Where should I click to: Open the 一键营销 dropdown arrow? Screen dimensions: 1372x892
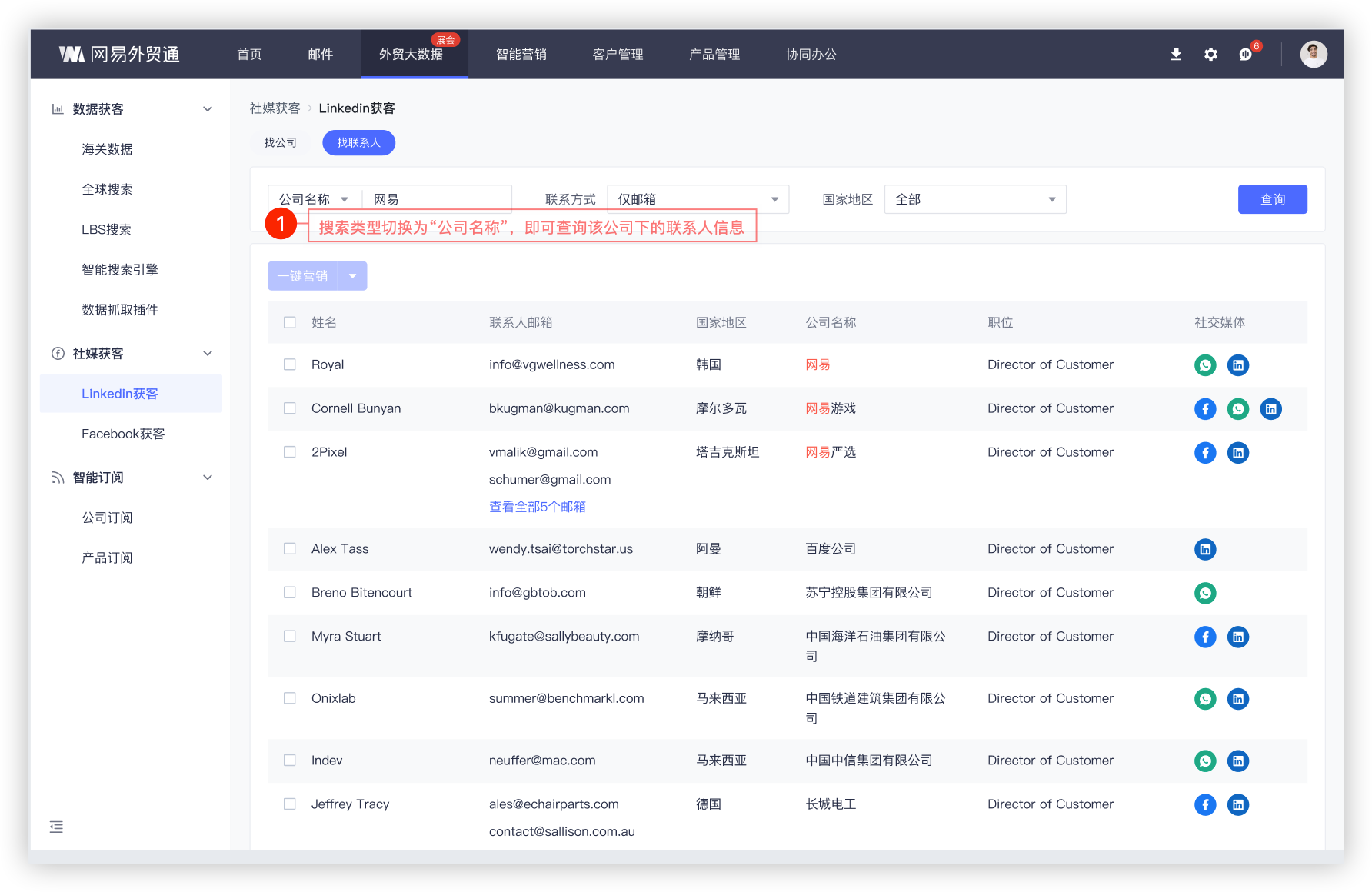(353, 276)
